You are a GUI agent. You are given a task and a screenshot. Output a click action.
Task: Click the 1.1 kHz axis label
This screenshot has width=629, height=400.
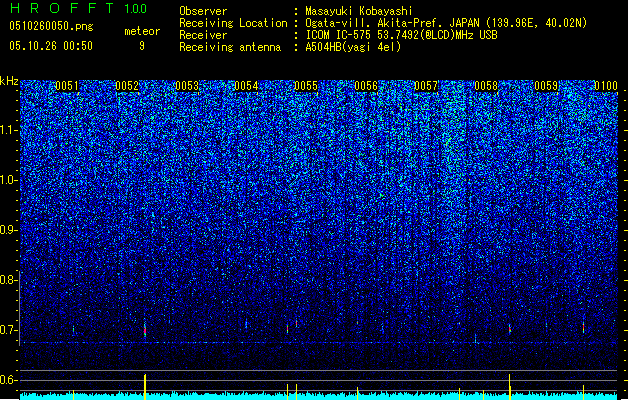coord(9,130)
